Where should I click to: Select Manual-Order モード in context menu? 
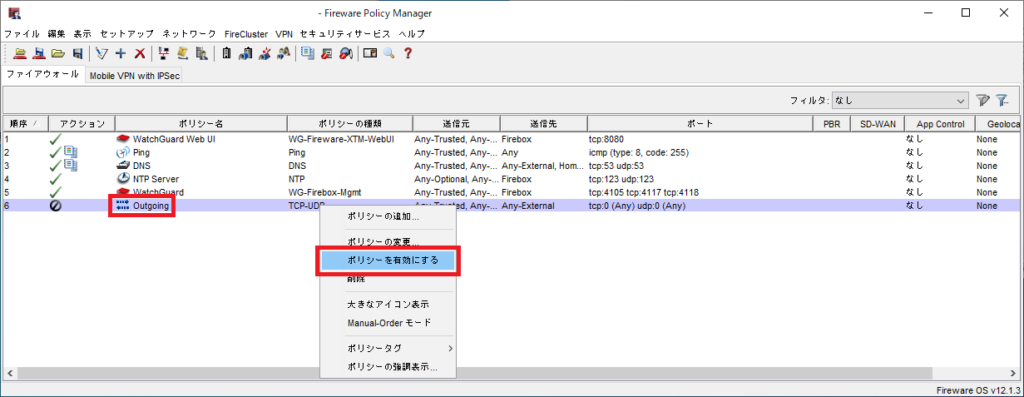(389, 323)
